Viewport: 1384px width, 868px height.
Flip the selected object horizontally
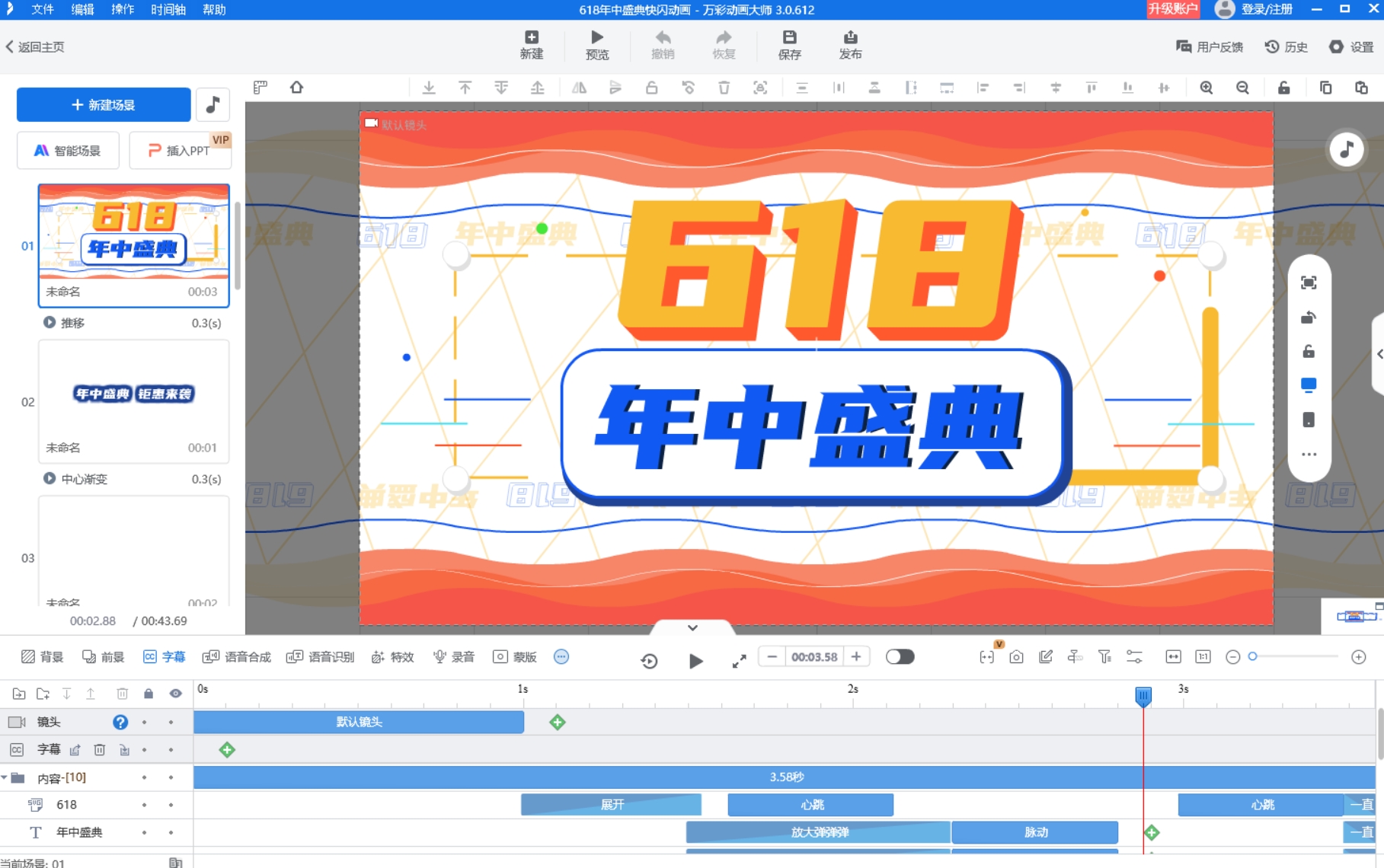tap(579, 88)
